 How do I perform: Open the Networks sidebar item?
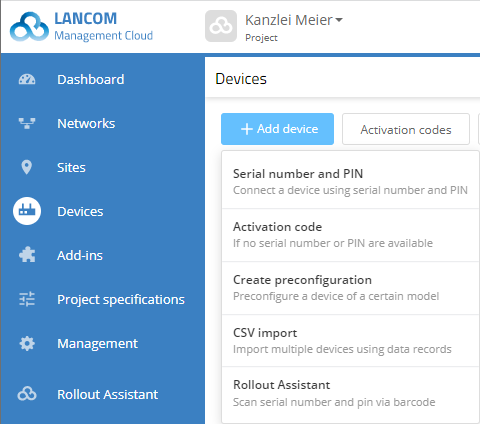[x=86, y=123]
